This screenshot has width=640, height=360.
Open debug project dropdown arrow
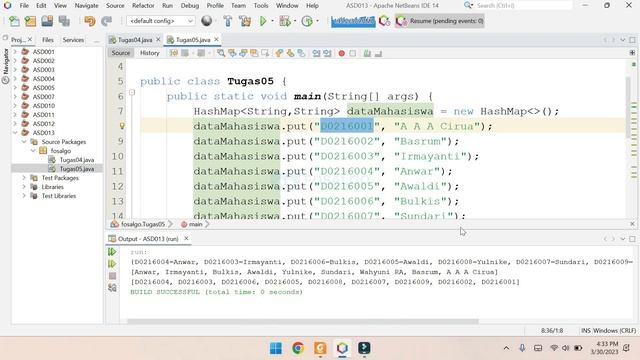pyautogui.click(x=295, y=21)
